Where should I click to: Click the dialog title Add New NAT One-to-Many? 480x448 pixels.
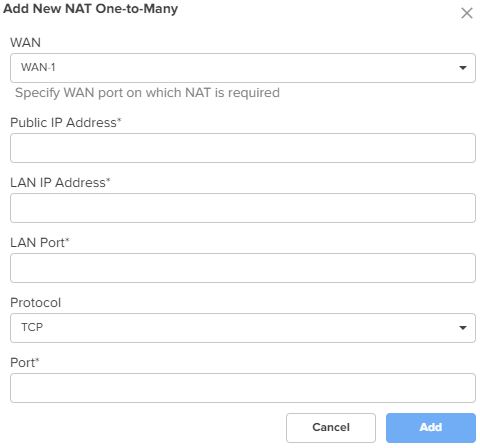coord(90,9)
